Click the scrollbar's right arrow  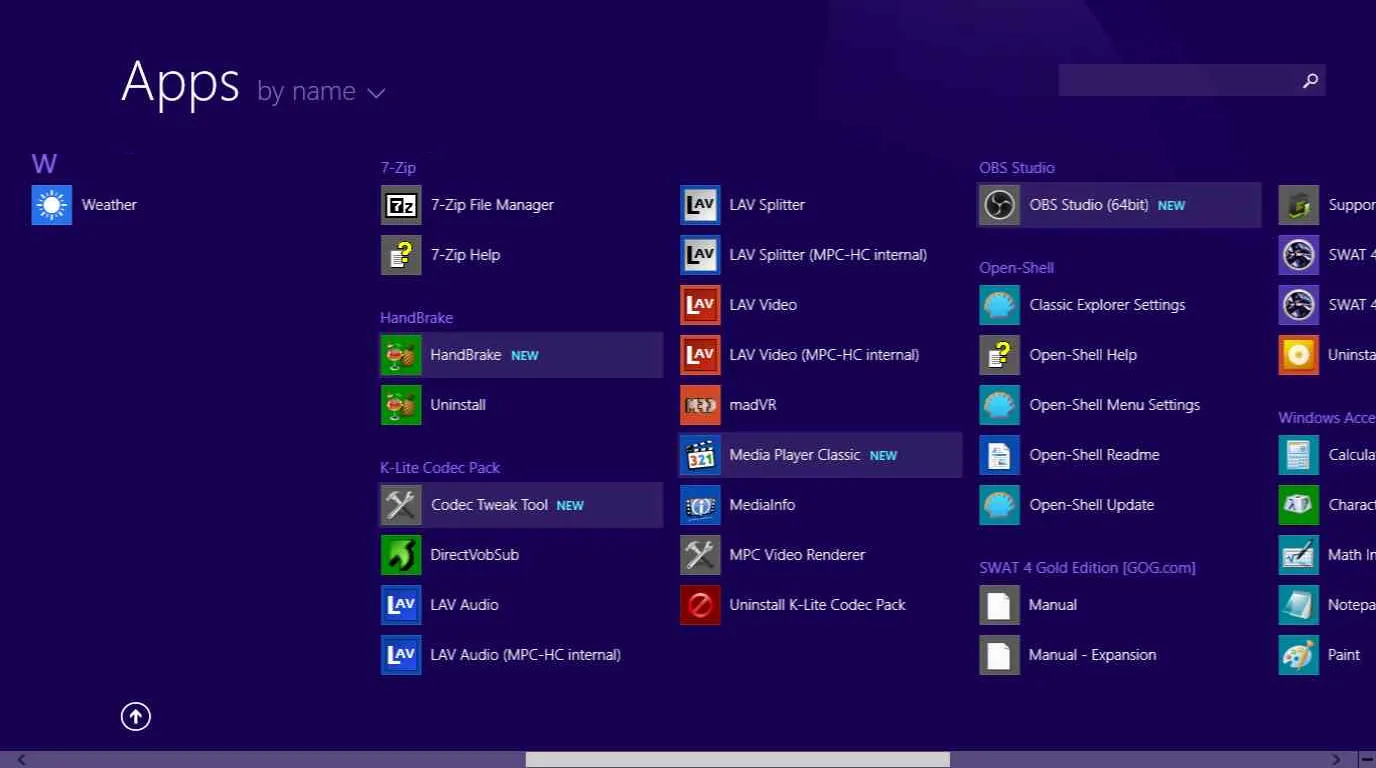[1336, 760]
